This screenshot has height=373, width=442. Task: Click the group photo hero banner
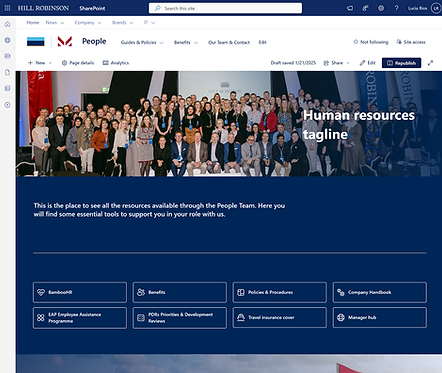tap(229, 124)
